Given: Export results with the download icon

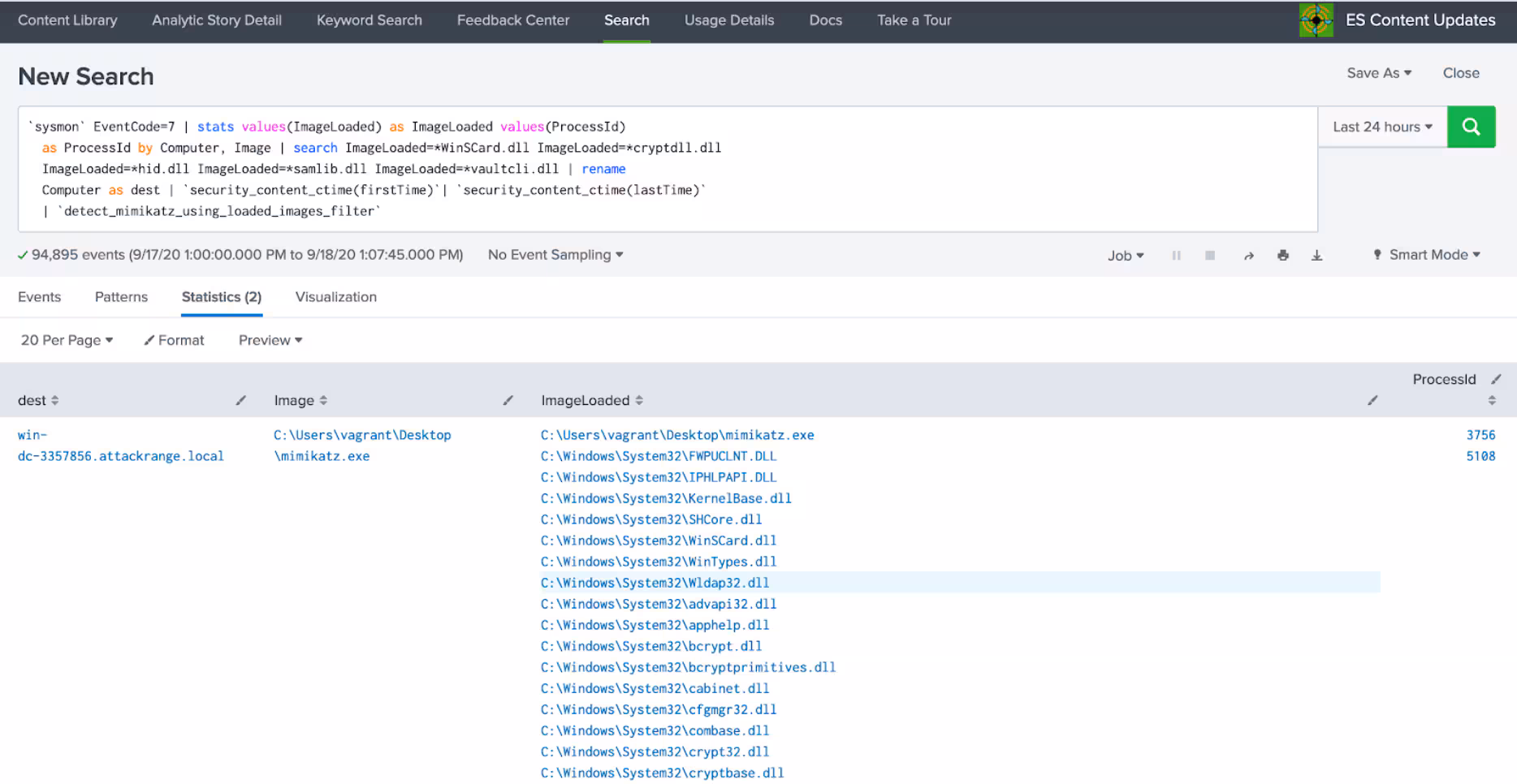Looking at the screenshot, I should [x=1317, y=256].
